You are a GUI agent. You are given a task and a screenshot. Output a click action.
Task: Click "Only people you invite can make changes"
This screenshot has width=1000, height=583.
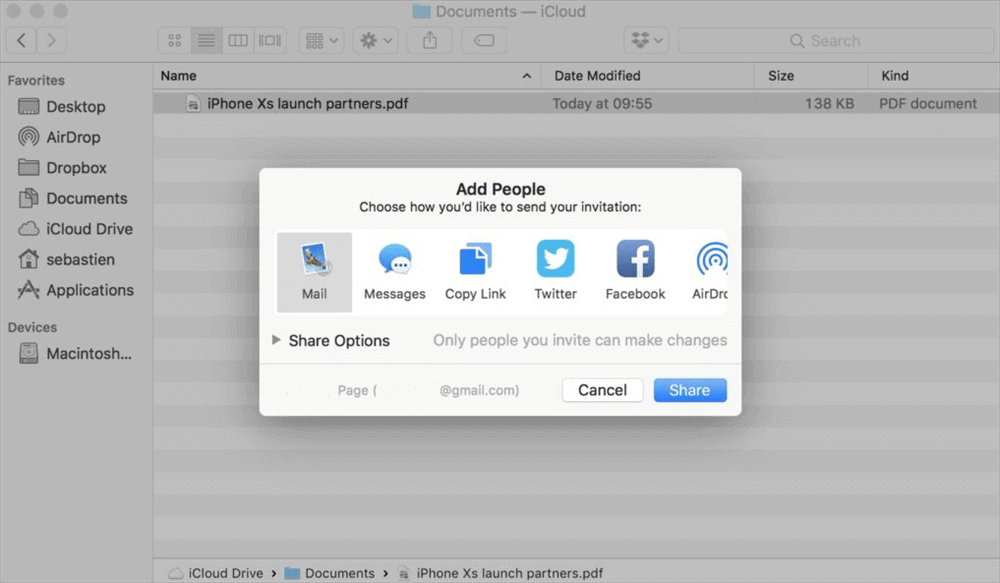[580, 340]
